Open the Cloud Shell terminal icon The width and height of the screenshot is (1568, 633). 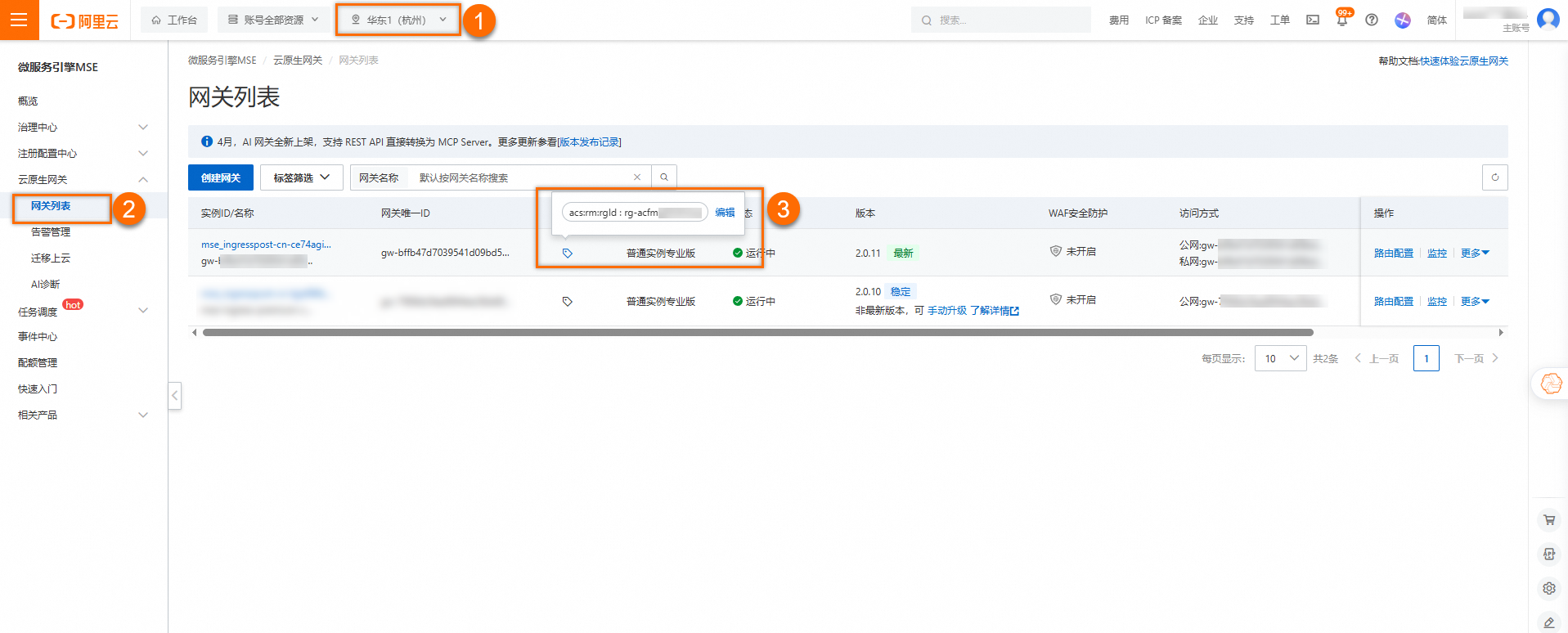pos(1313,20)
